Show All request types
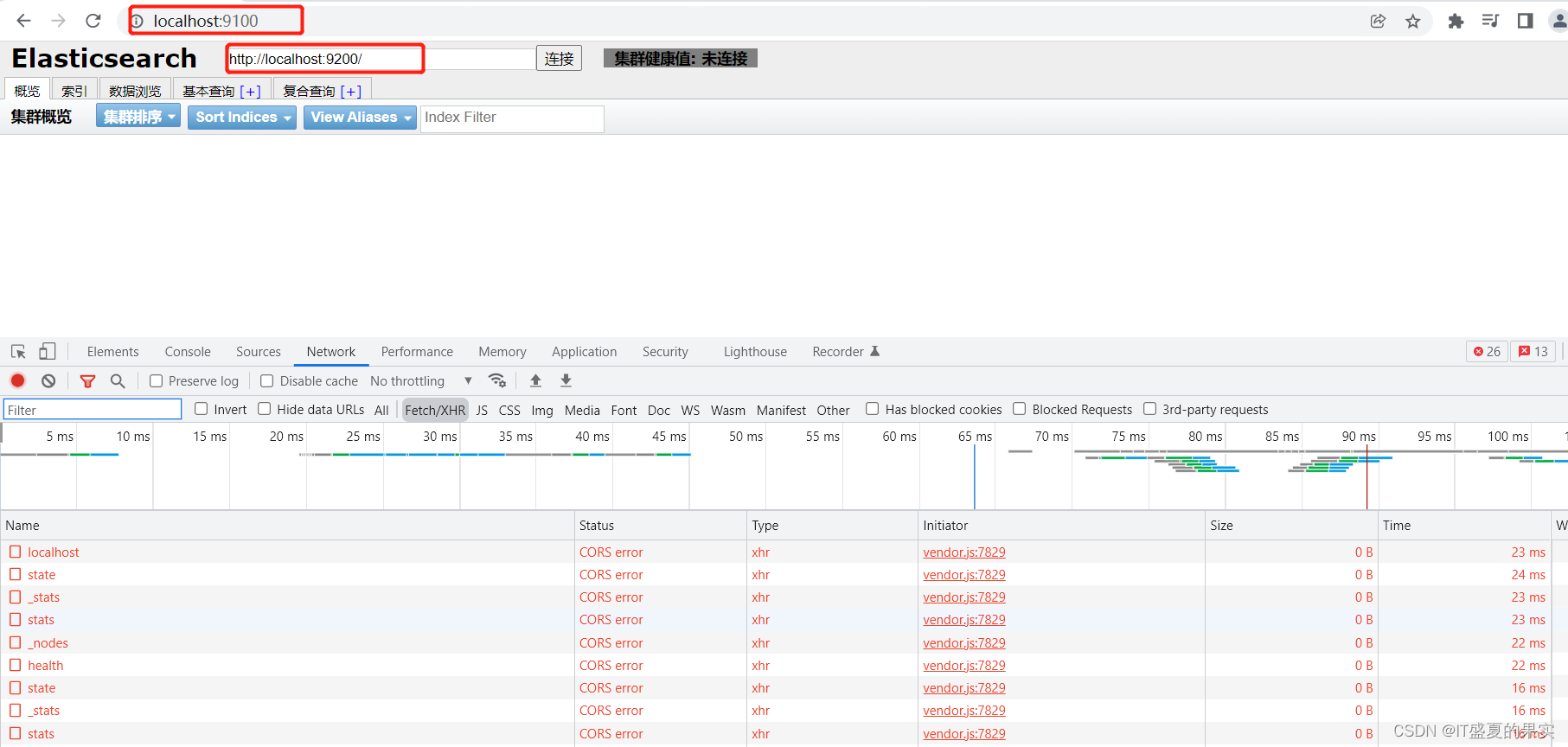The height and width of the screenshot is (747, 1568). [381, 410]
